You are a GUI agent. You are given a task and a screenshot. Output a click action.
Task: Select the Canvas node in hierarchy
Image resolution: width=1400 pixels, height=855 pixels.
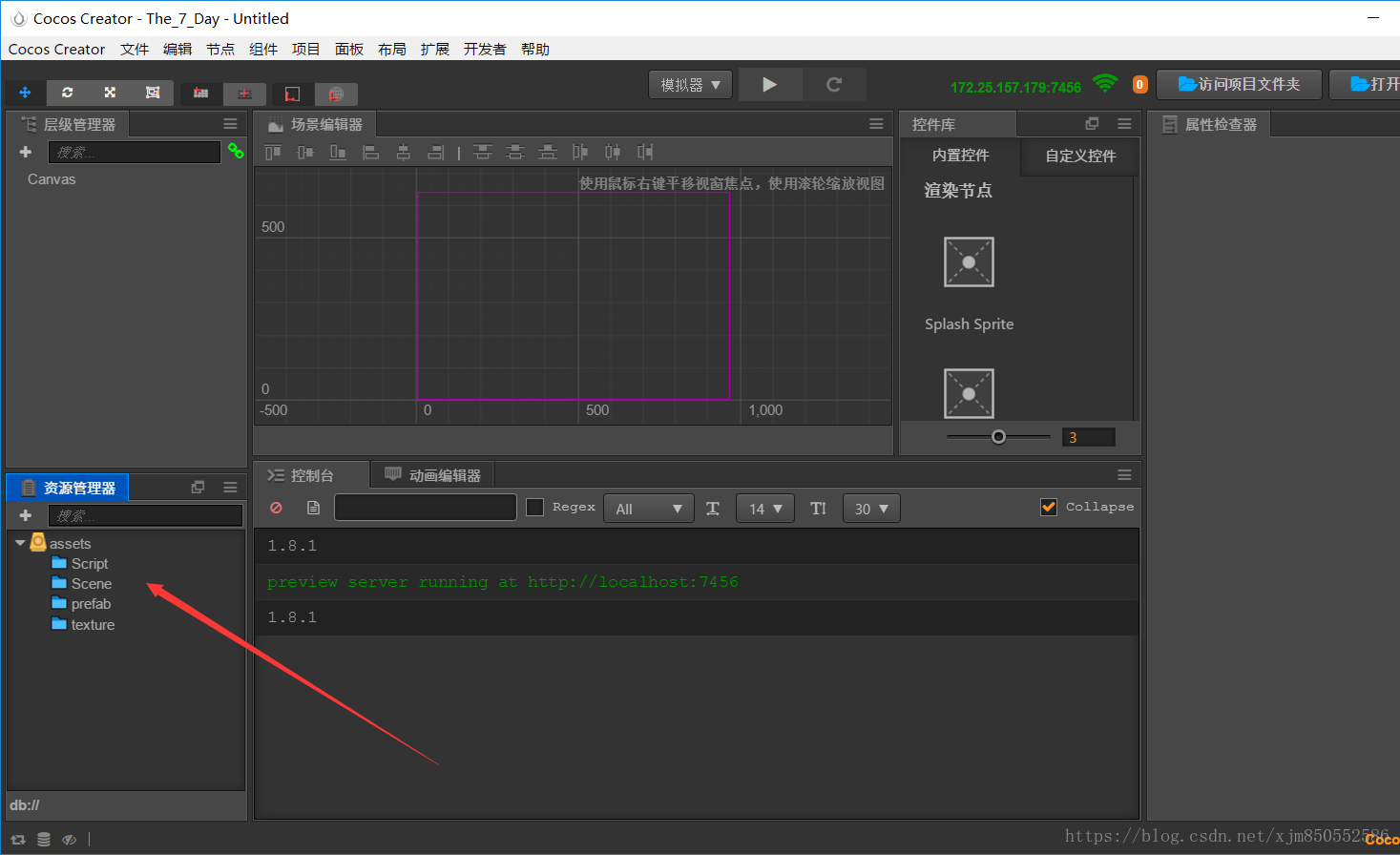pyautogui.click(x=52, y=179)
